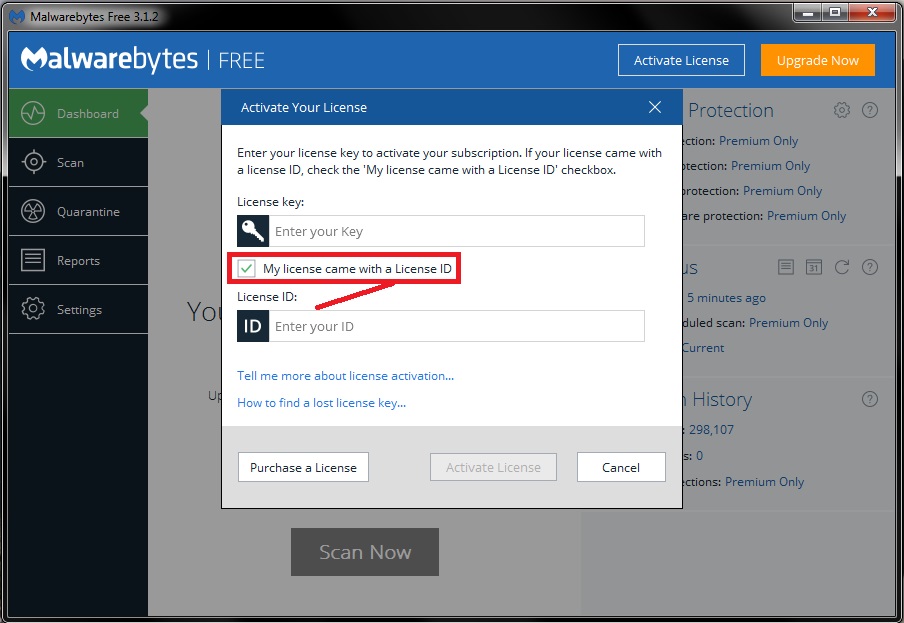Screen dimensions: 904x623
Task: Open the Reports tab
Action: (78, 260)
